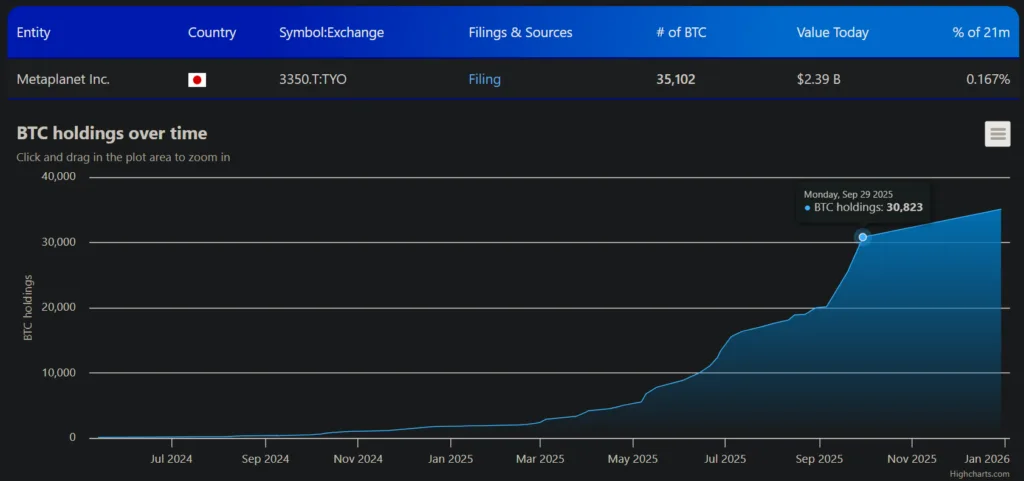1024x481 pixels.
Task: Click the Sep 2025 x-axis label
Action: [x=819, y=459]
